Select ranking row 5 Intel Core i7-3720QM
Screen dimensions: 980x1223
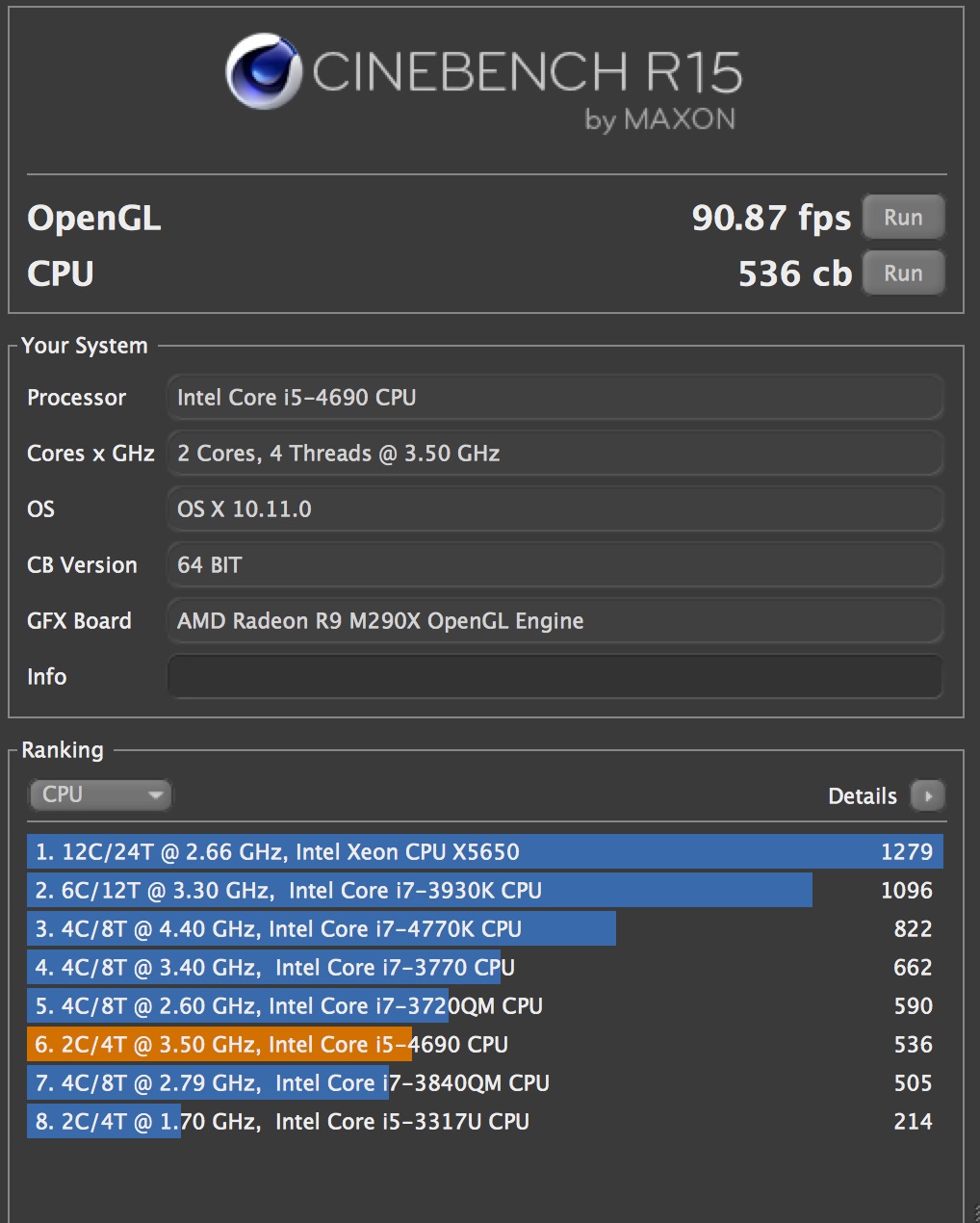pyautogui.click(x=485, y=1006)
